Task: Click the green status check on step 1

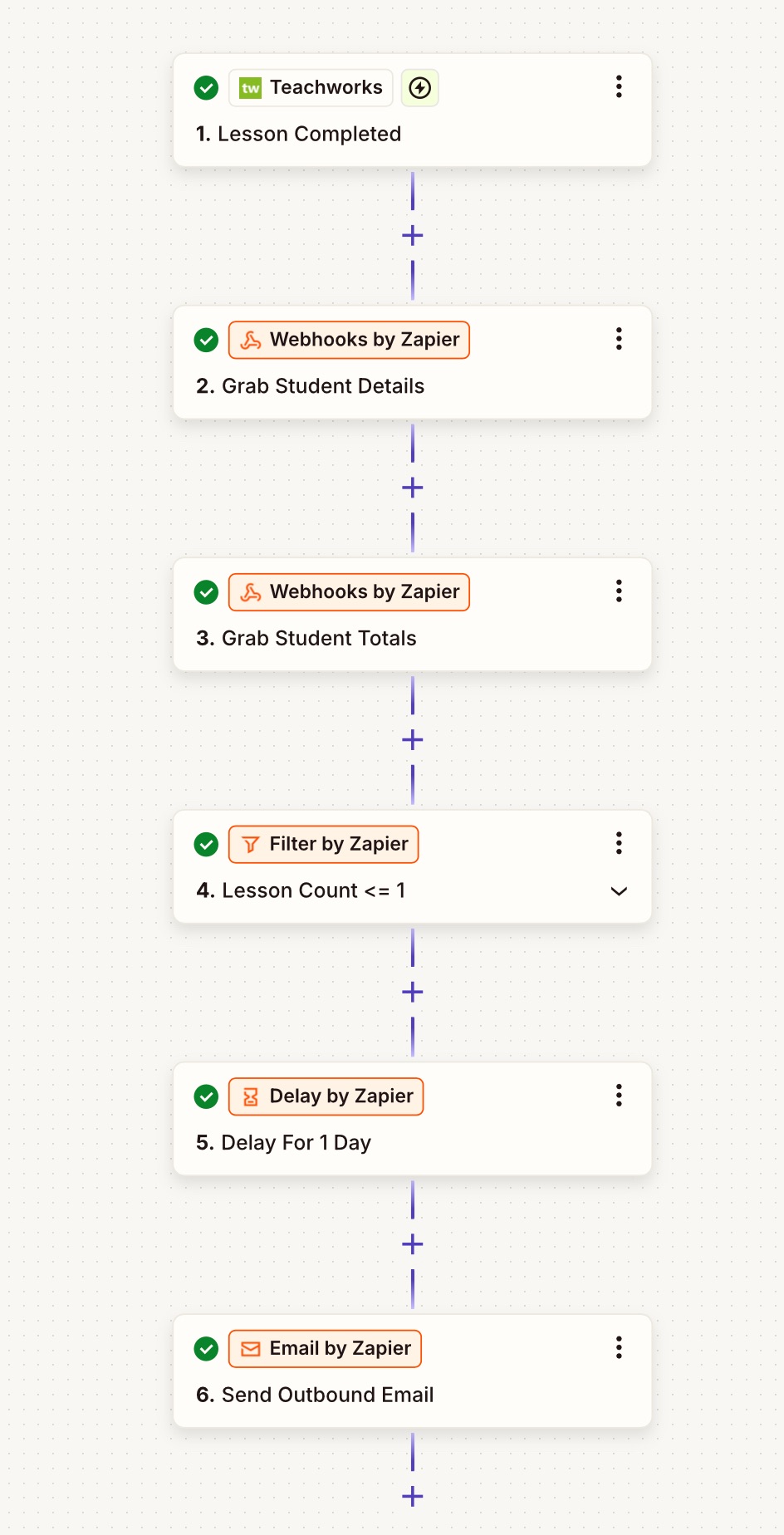Action: pos(206,88)
